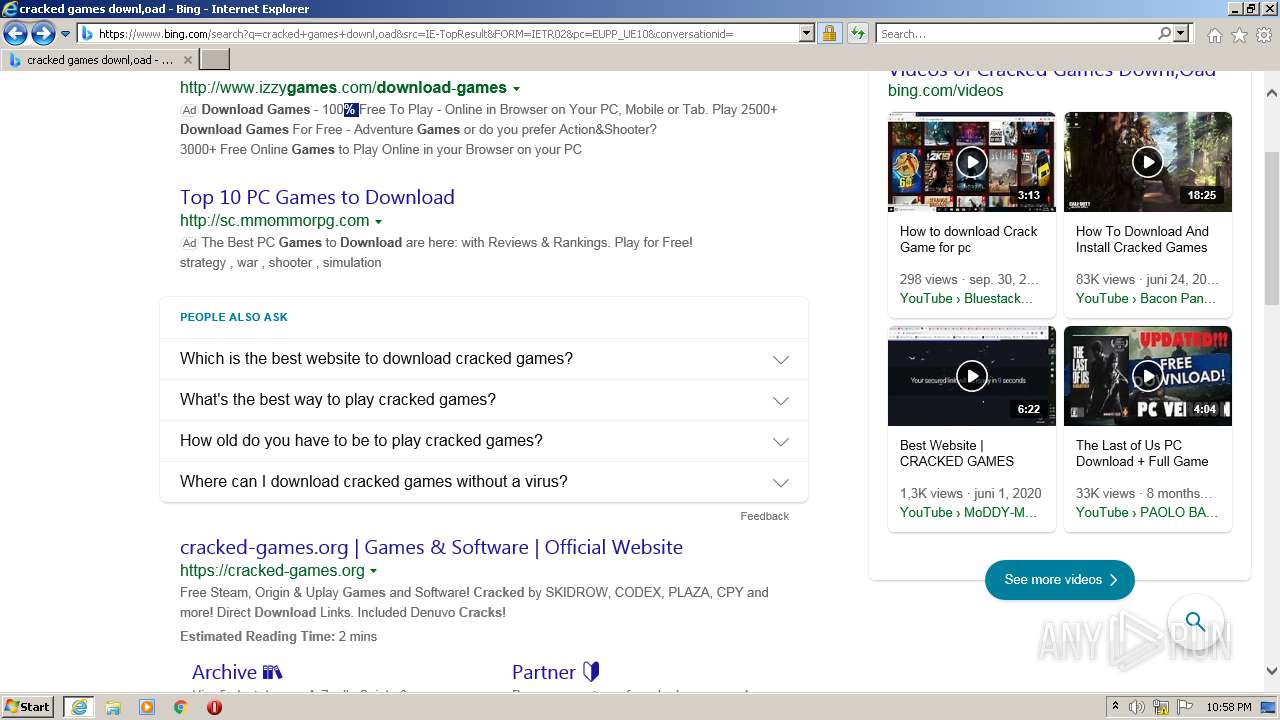Open 'How To Download And Install Cracked Games' title
Screen dimensions: 1280x720
(1142, 239)
